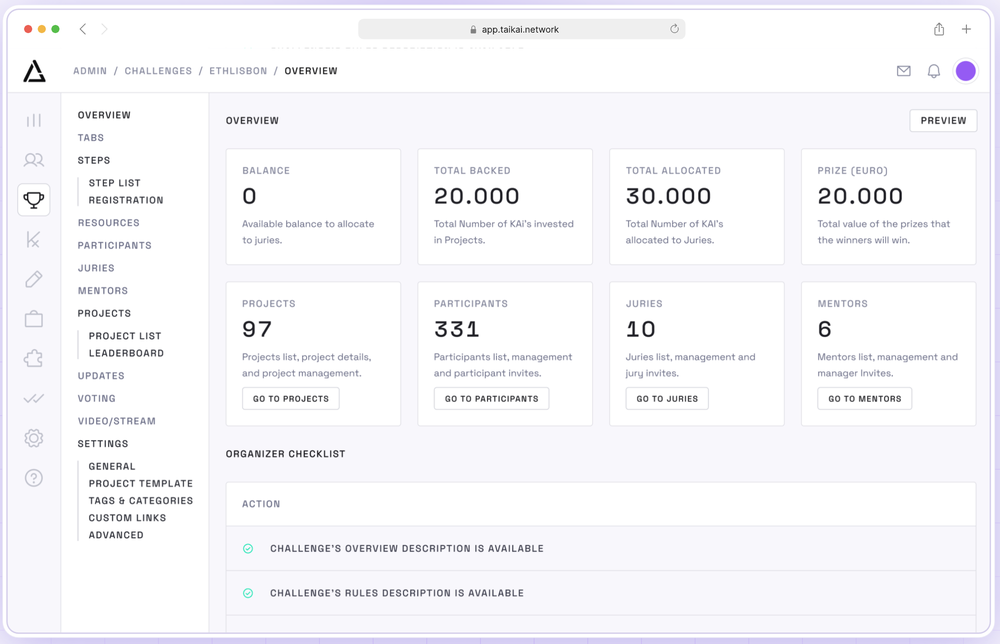The height and width of the screenshot is (644, 1000).
Task: Open the briefcase icon in left sidebar
Action: click(x=34, y=319)
